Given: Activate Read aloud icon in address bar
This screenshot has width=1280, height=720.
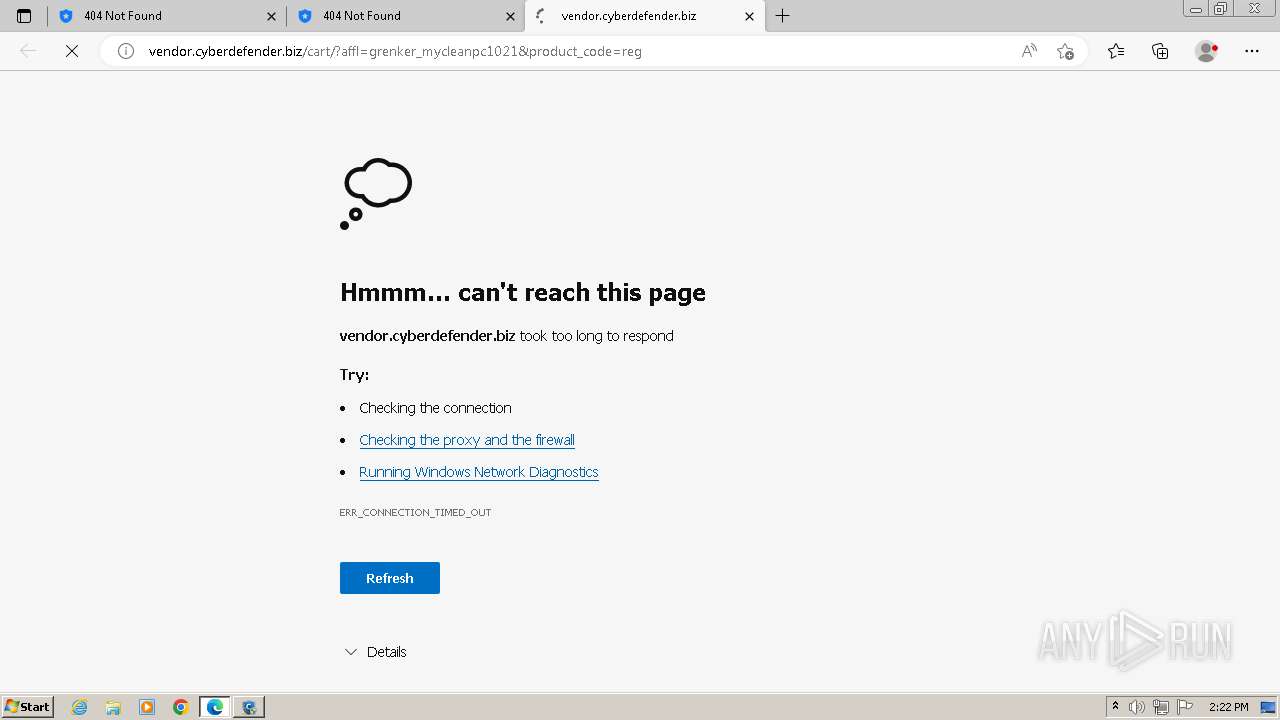Looking at the screenshot, I should pos(1029,51).
